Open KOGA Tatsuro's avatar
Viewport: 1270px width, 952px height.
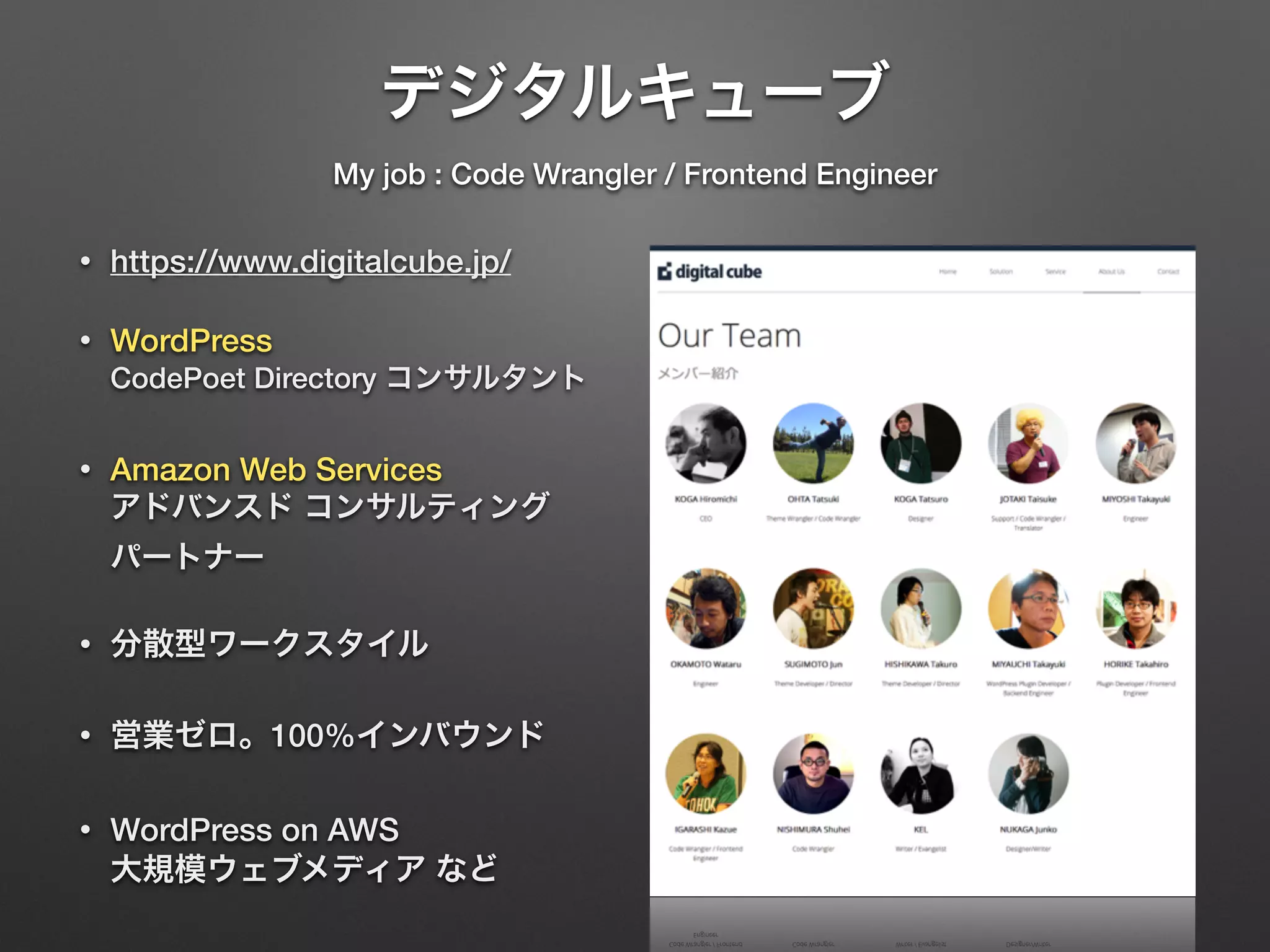(921, 443)
